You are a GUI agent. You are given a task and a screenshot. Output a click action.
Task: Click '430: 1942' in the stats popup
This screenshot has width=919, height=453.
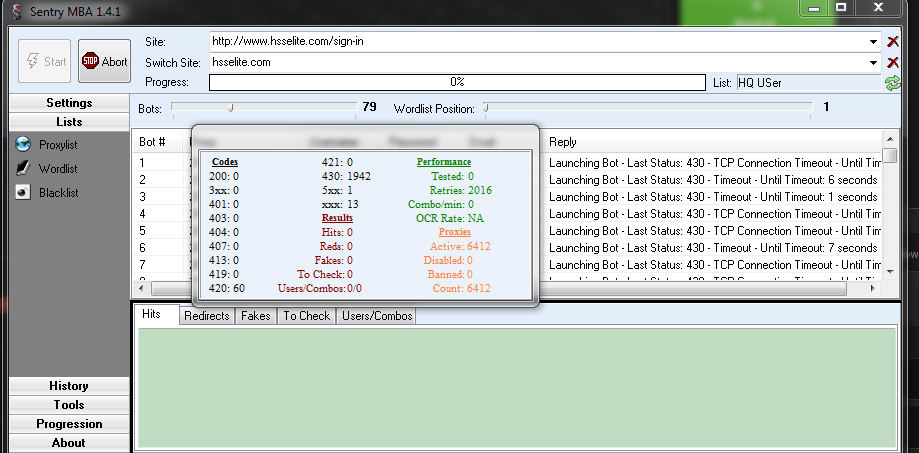346,176
